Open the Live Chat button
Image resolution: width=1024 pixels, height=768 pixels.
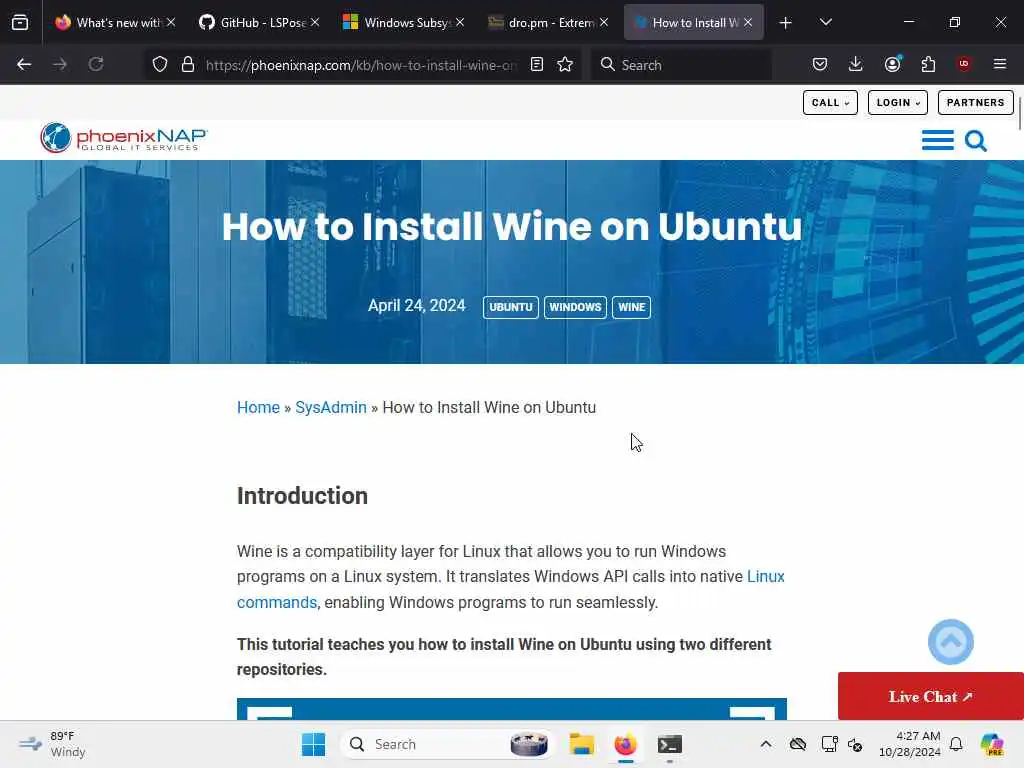click(x=931, y=696)
